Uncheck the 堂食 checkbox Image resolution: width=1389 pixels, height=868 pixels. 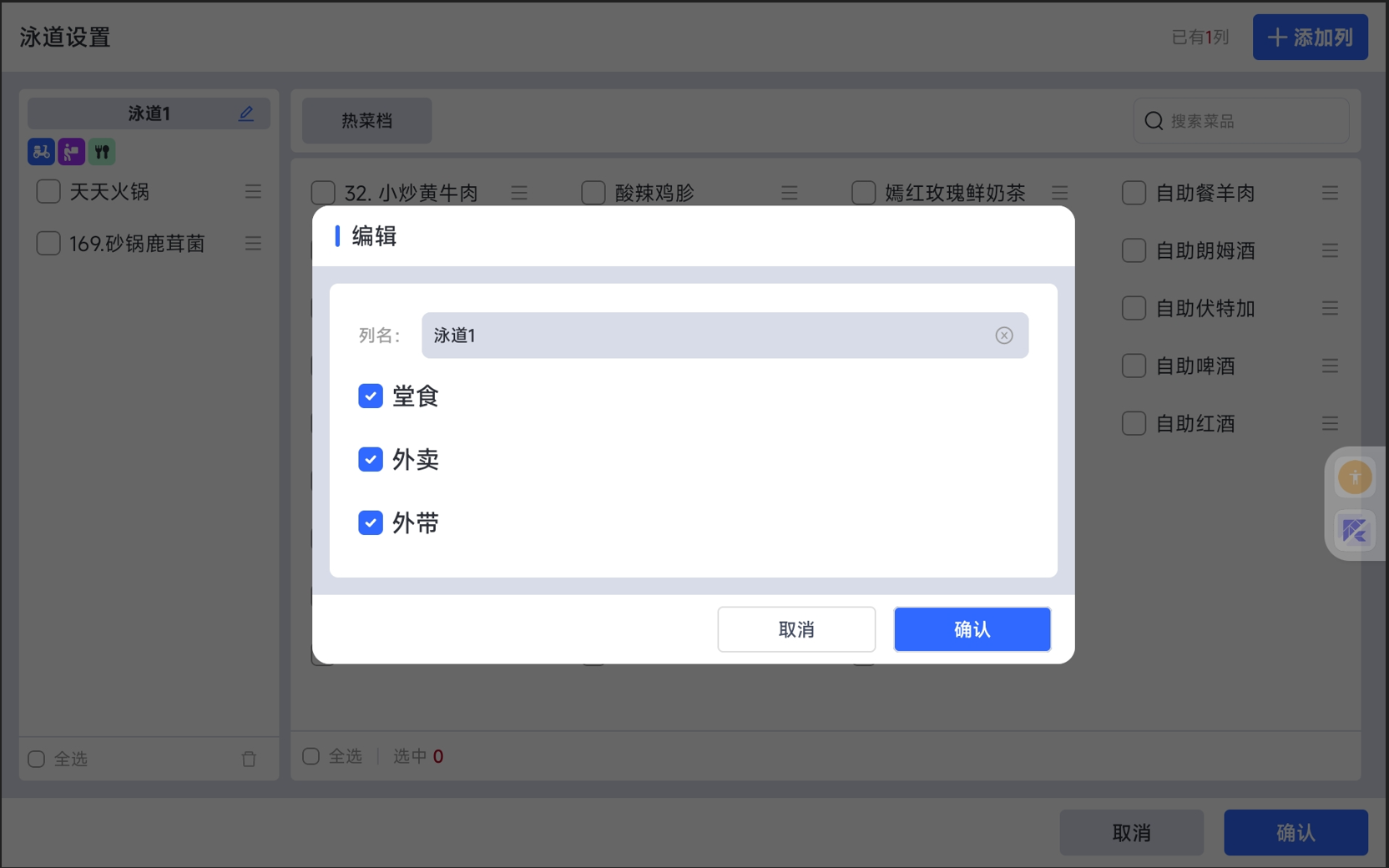tap(371, 396)
